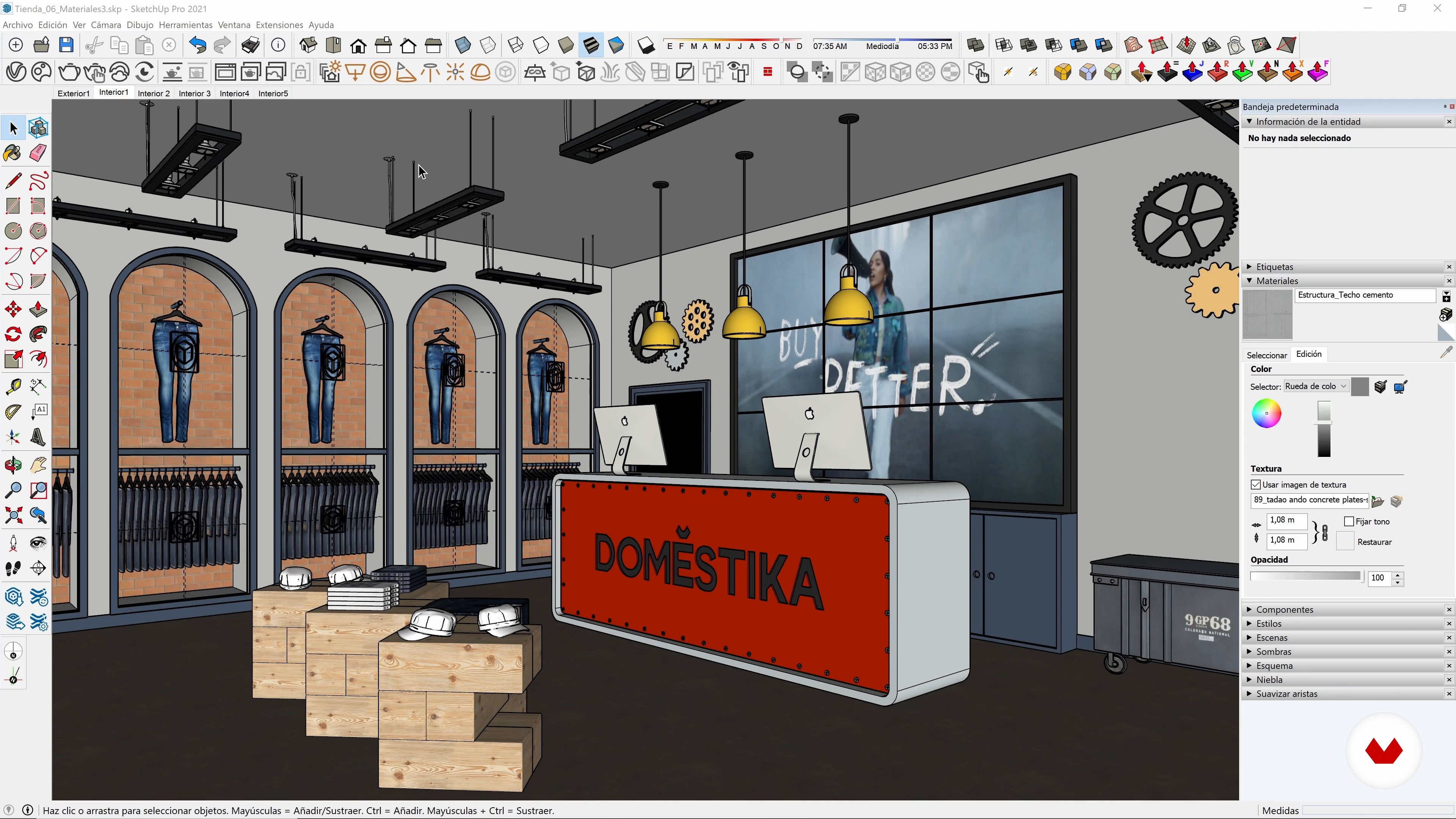This screenshot has height=819, width=1456.
Task: Click the material name field
Action: coord(1365,295)
